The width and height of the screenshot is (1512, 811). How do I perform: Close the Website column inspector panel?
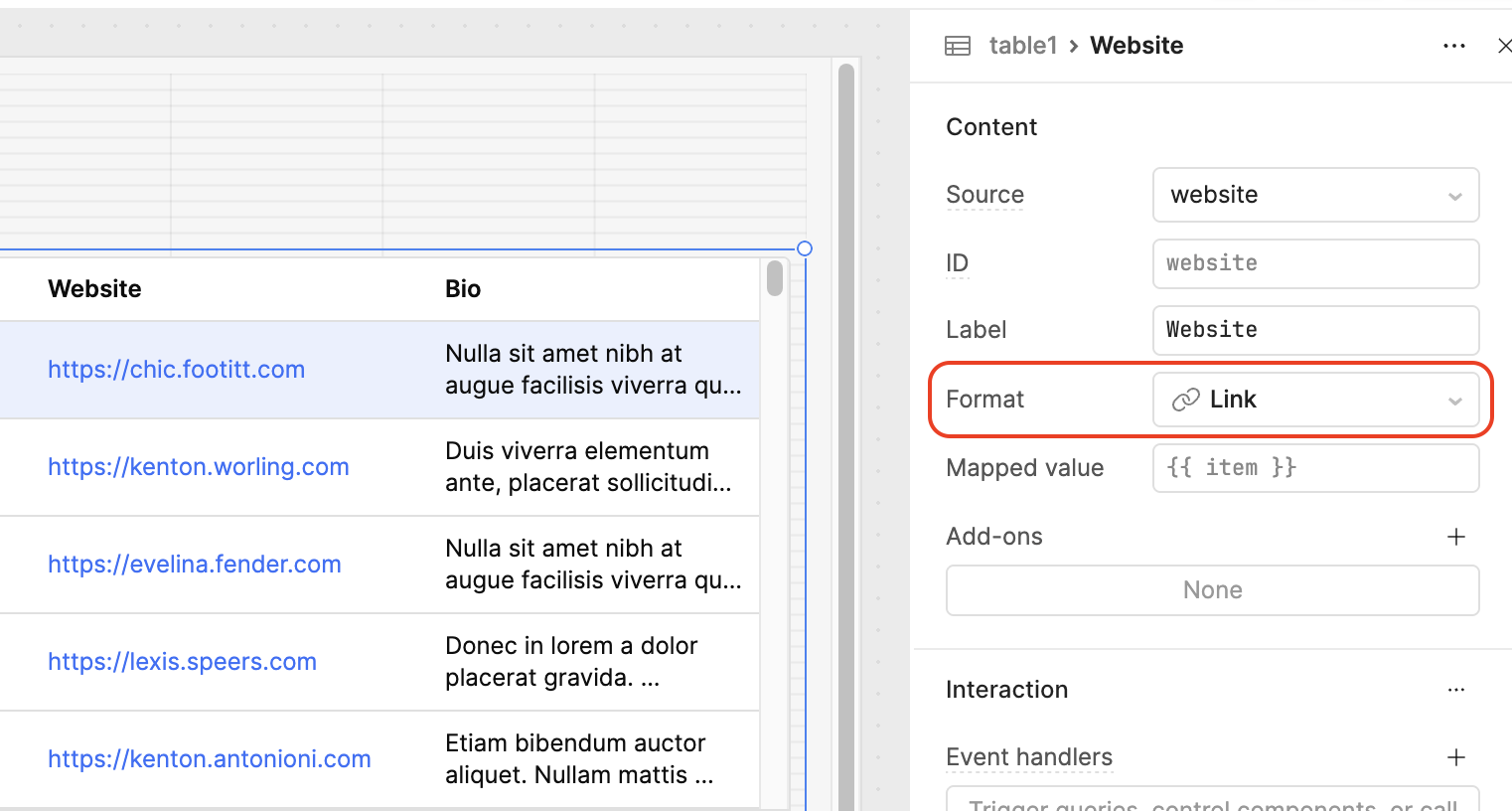(1503, 46)
